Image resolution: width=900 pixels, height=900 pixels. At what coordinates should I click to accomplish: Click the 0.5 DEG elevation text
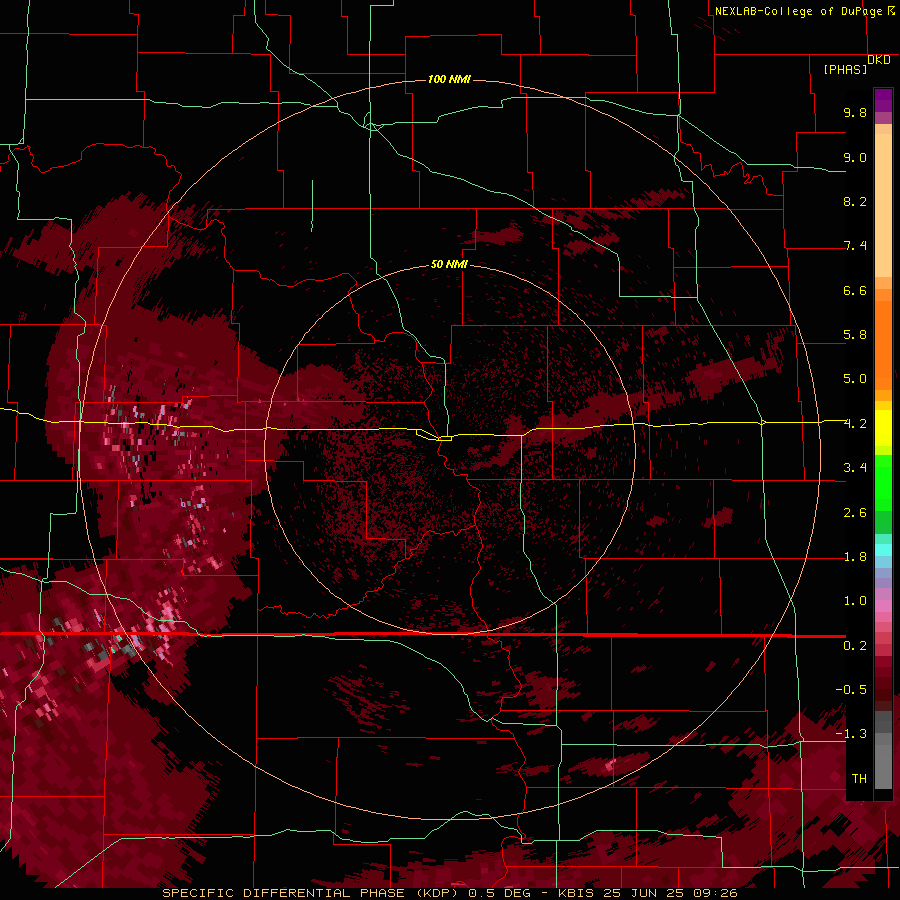coord(500,893)
